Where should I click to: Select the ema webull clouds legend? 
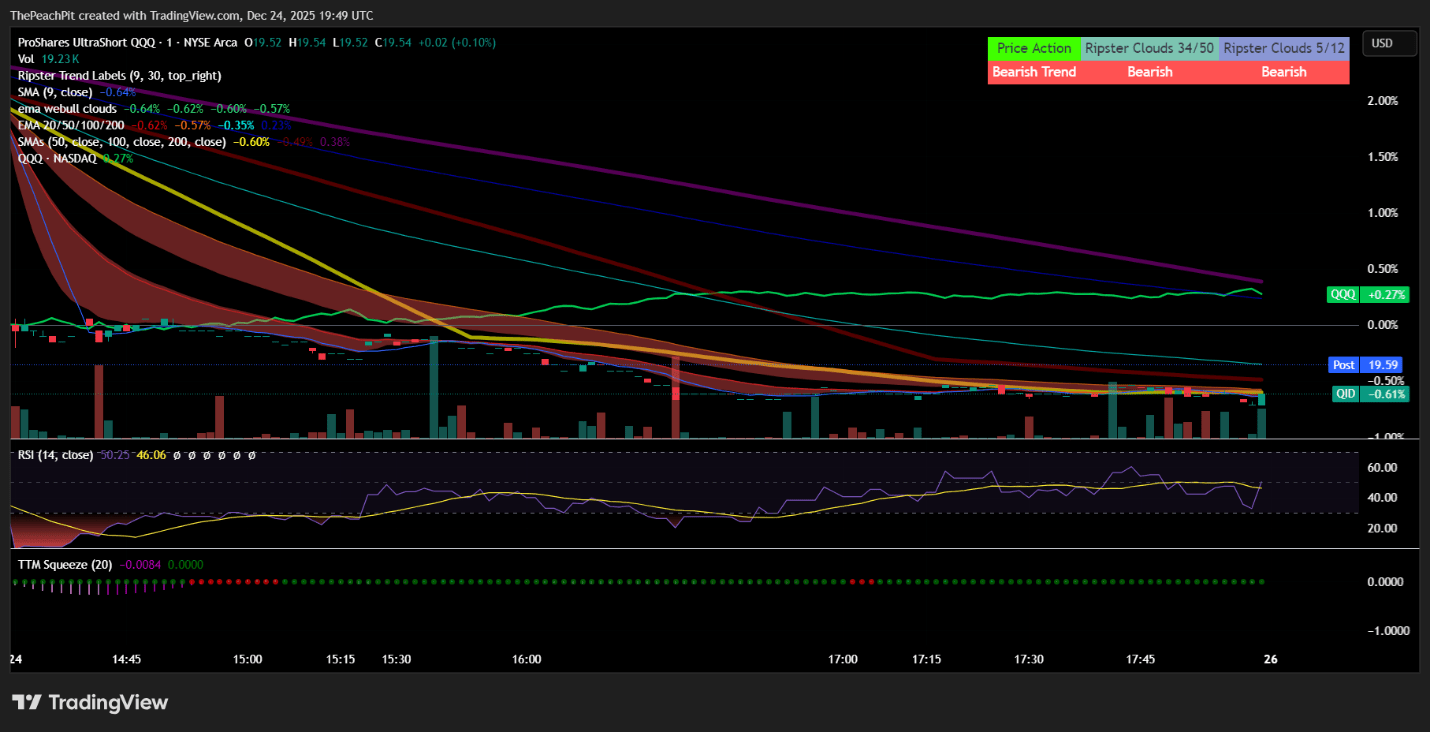point(67,108)
